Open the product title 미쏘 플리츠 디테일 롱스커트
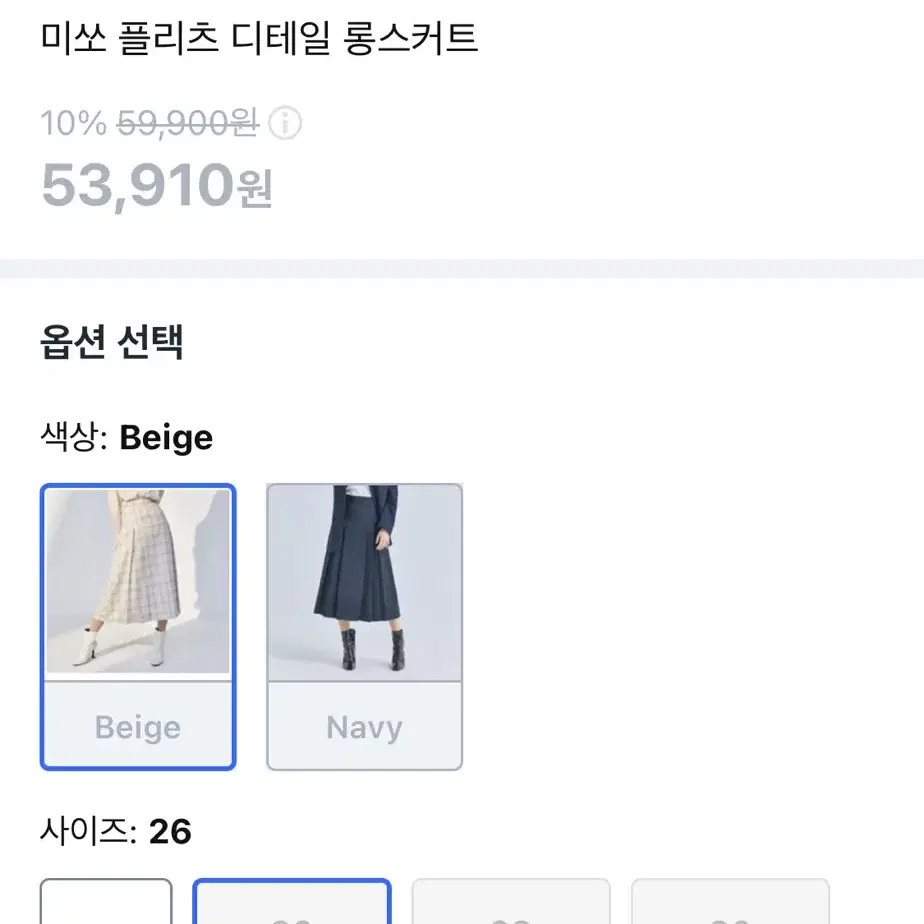Viewport: 924px width, 924px height. point(259,37)
